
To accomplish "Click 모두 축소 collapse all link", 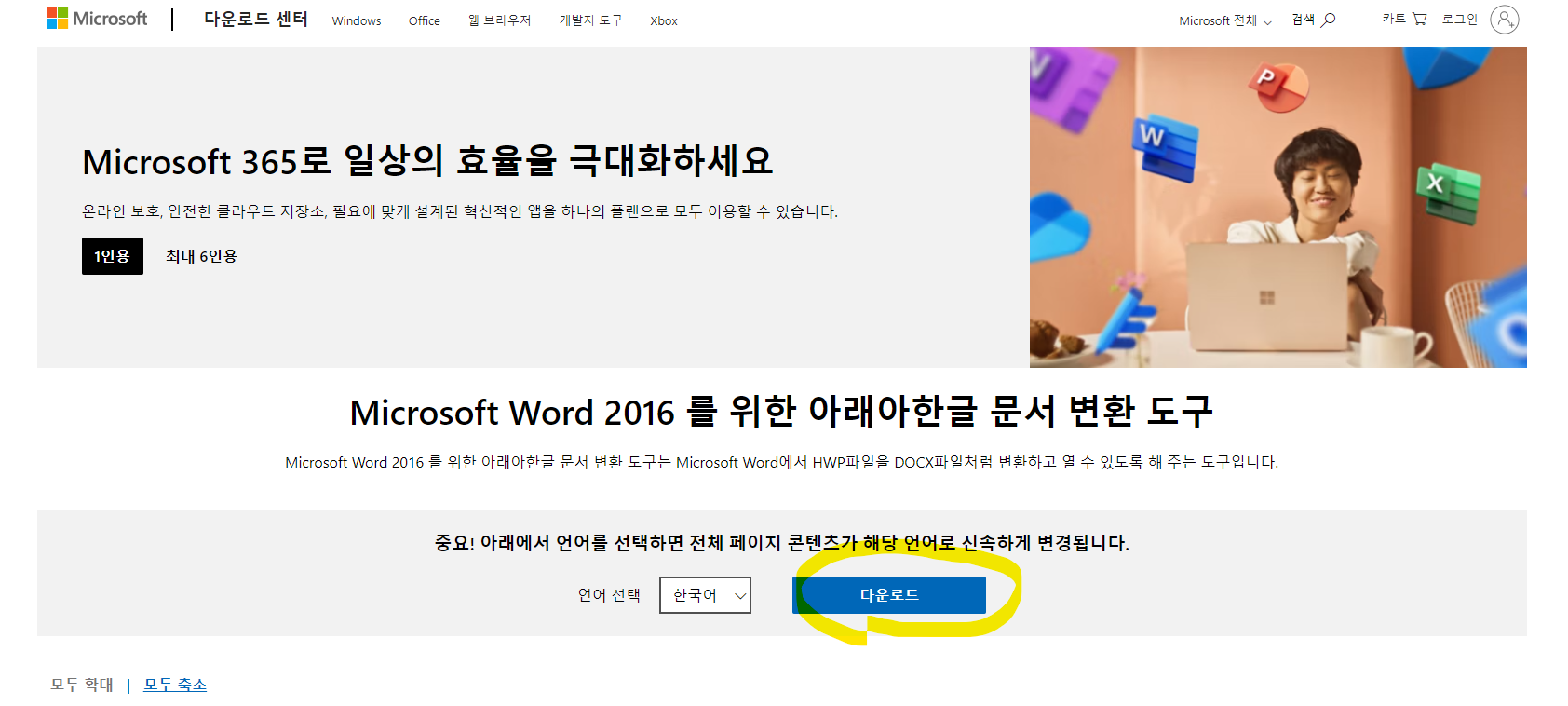I will 175,685.
